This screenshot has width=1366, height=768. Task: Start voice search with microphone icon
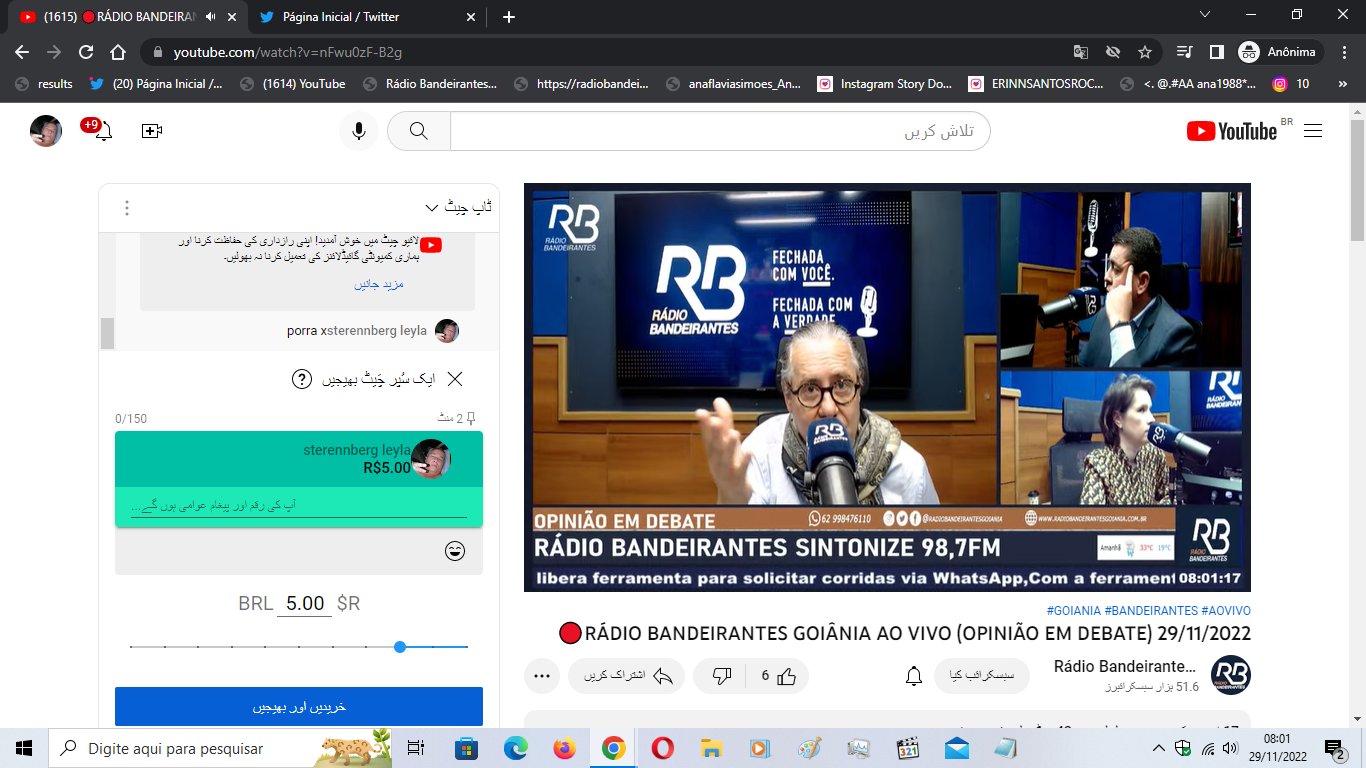coord(358,131)
